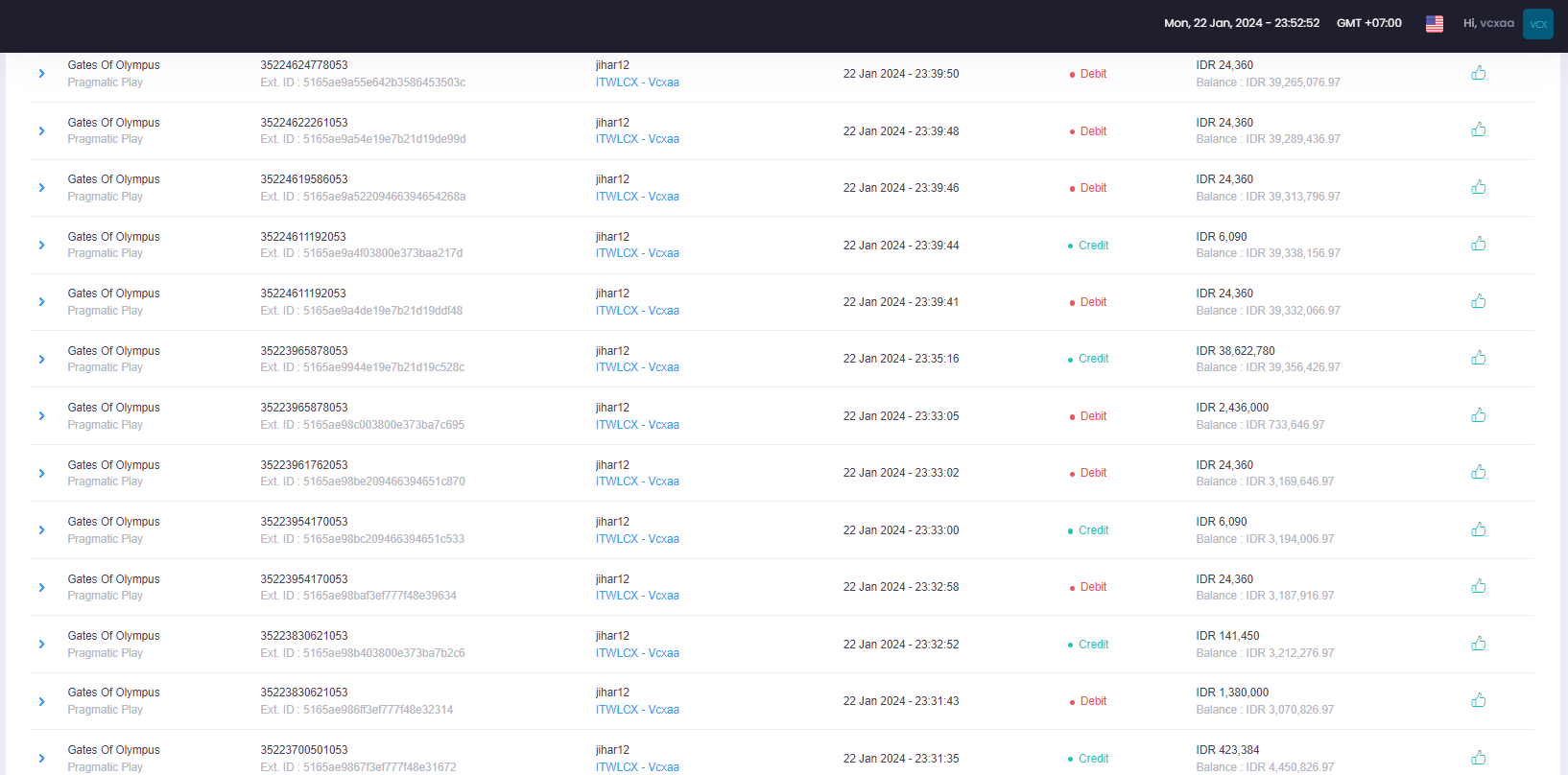Select header date Mon, 22 Jan, 2024
1568x775 pixels.
[1213, 23]
